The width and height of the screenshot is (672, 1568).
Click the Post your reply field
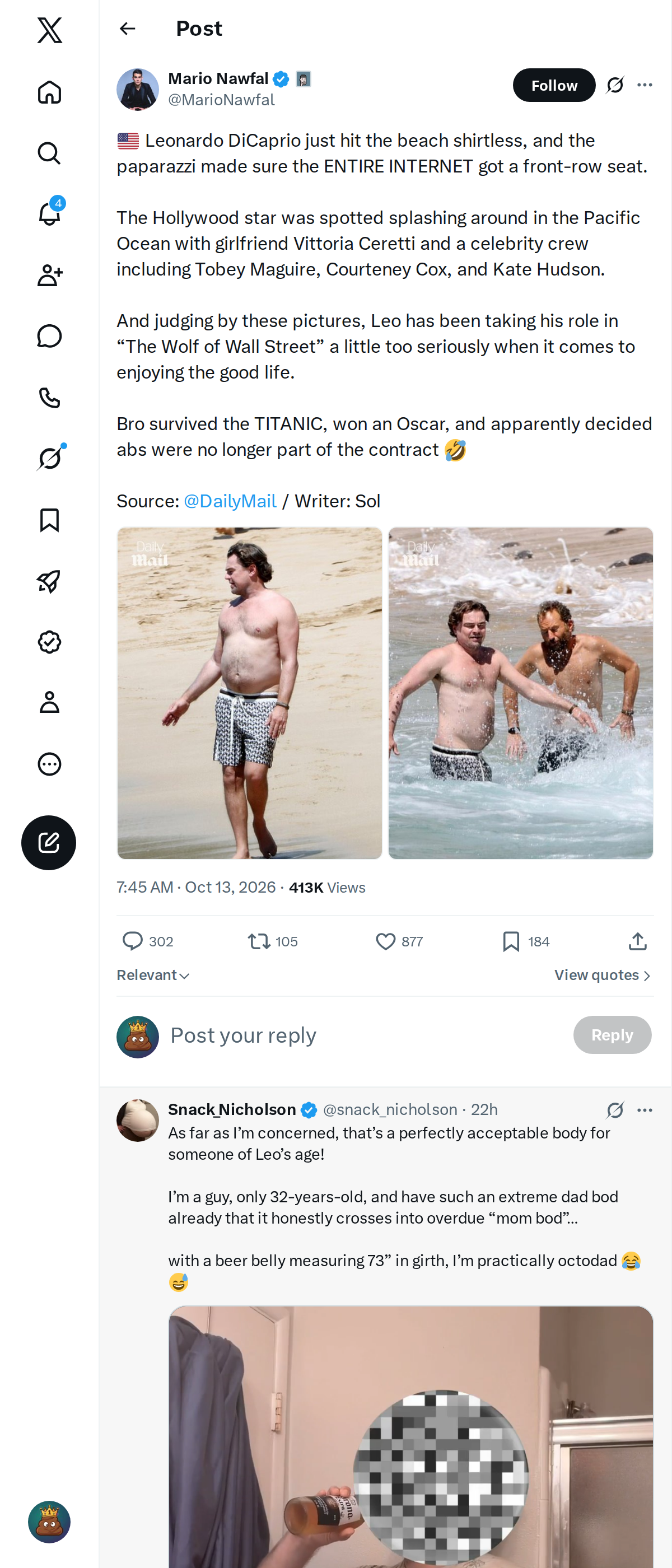click(x=365, y=1035)
